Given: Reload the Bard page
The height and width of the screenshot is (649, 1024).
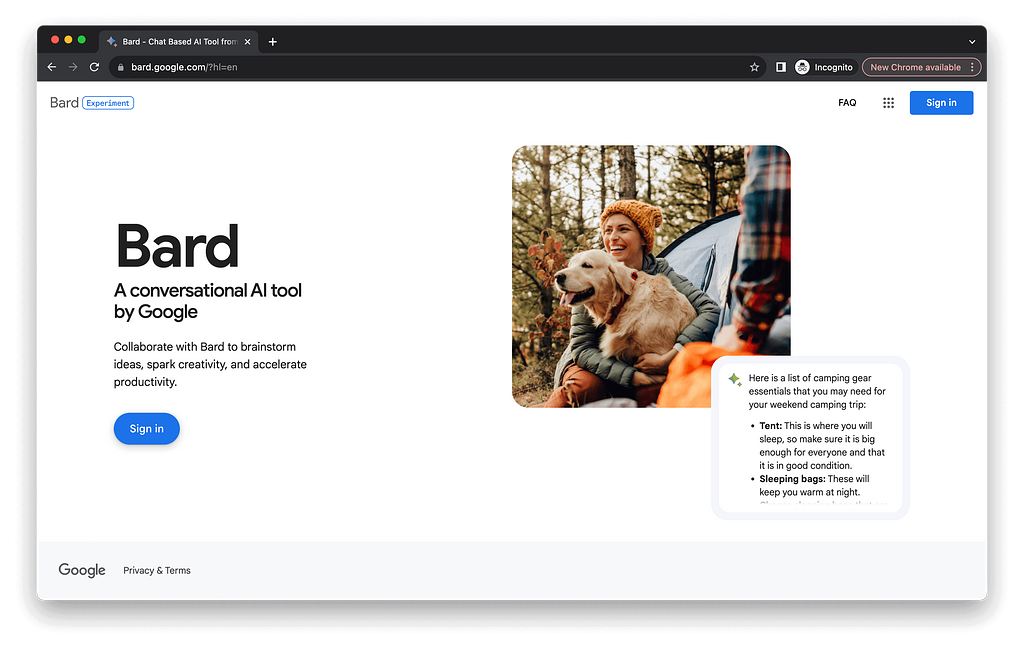Looking at the screenshot, I should click(x=94, y=67).
